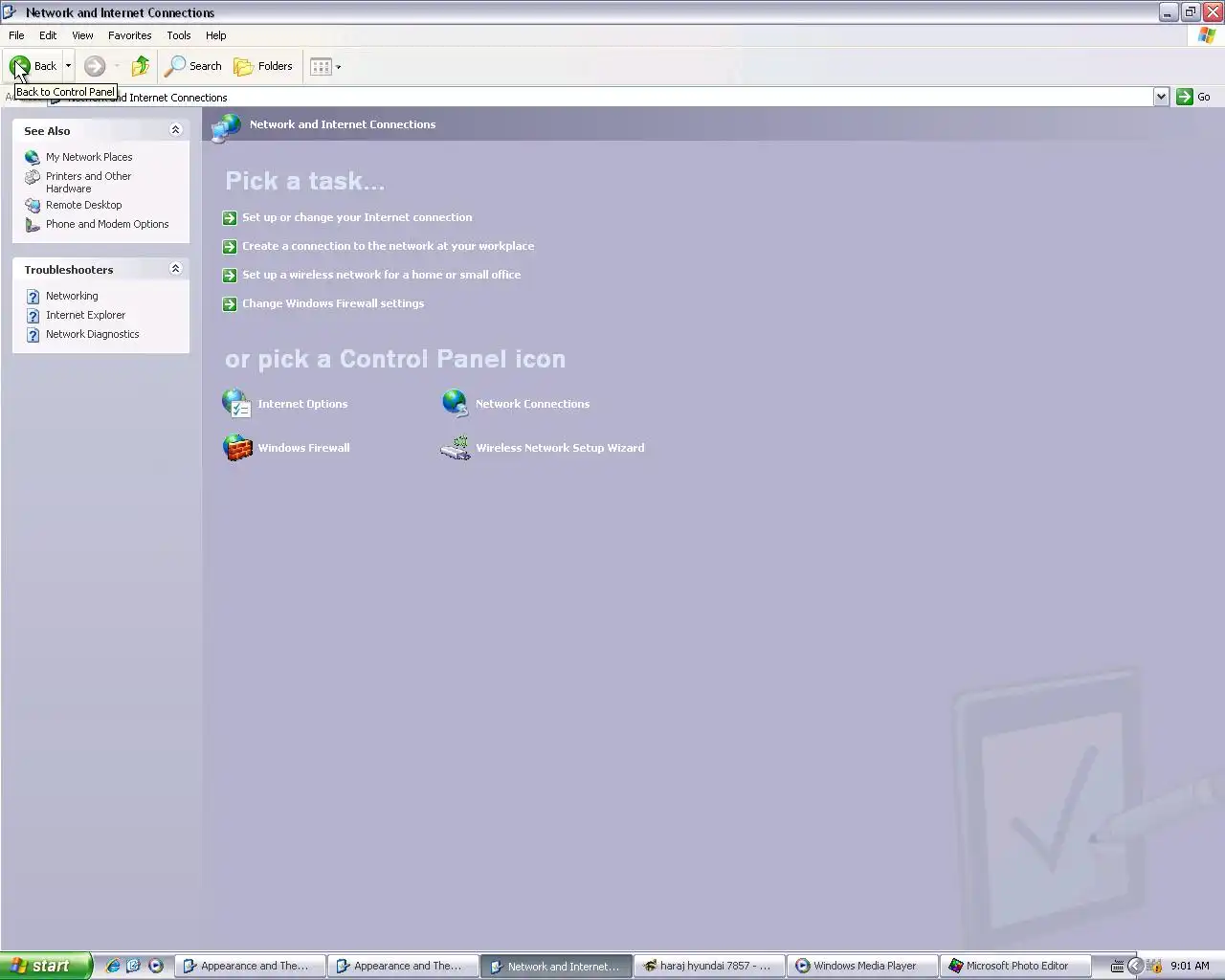Image resolution: width=1225 pixels, height=980 pixels.
Task: Click the Start button
Action: click(x=46, y=966)
